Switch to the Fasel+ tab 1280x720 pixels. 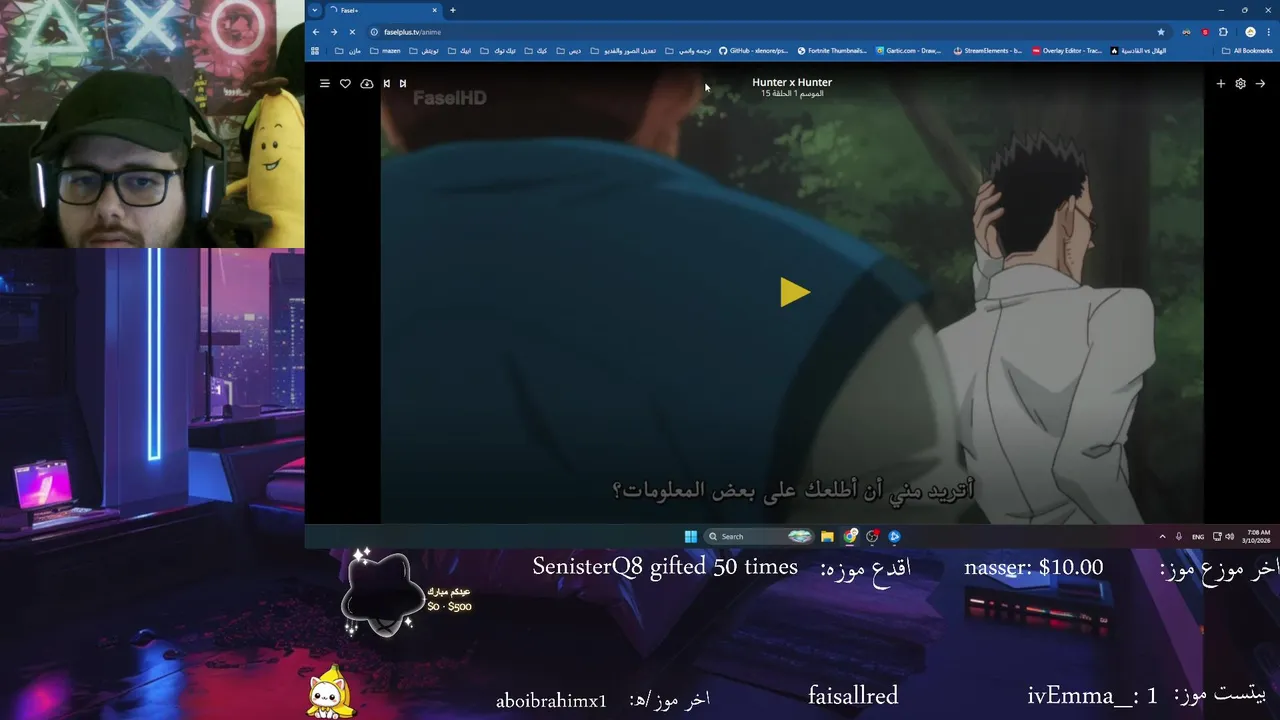pos(383,10)
